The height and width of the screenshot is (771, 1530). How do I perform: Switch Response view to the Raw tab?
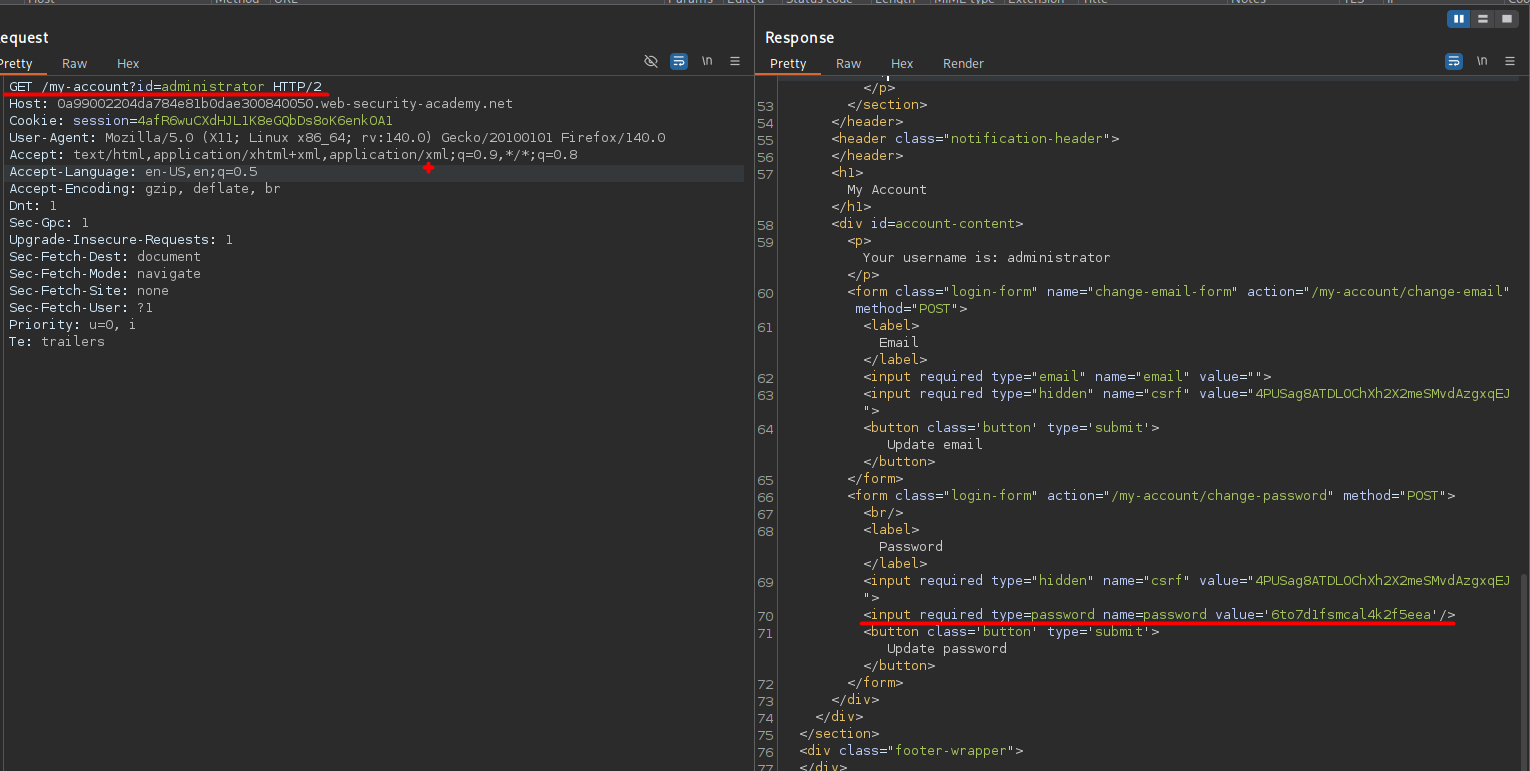(x=848, y=63)
